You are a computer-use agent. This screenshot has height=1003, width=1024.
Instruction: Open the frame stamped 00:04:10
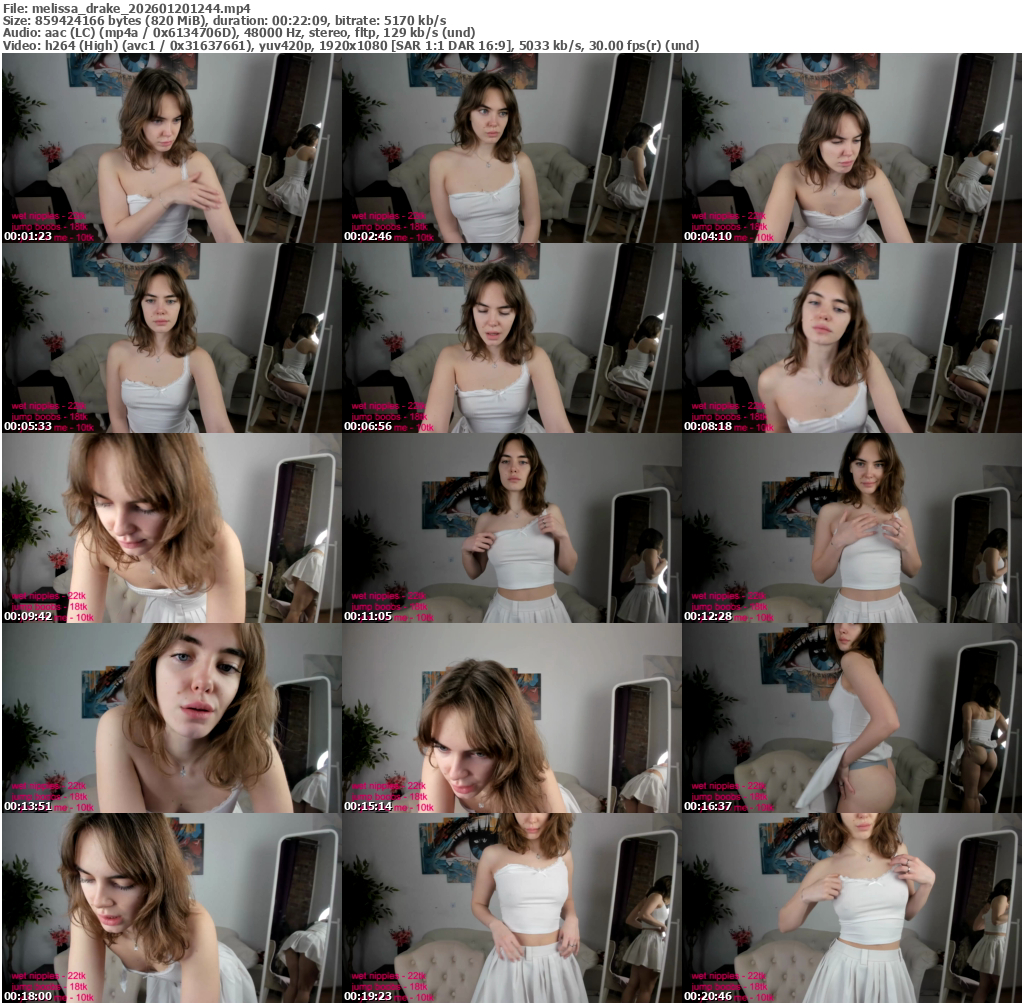click(852, 148)
